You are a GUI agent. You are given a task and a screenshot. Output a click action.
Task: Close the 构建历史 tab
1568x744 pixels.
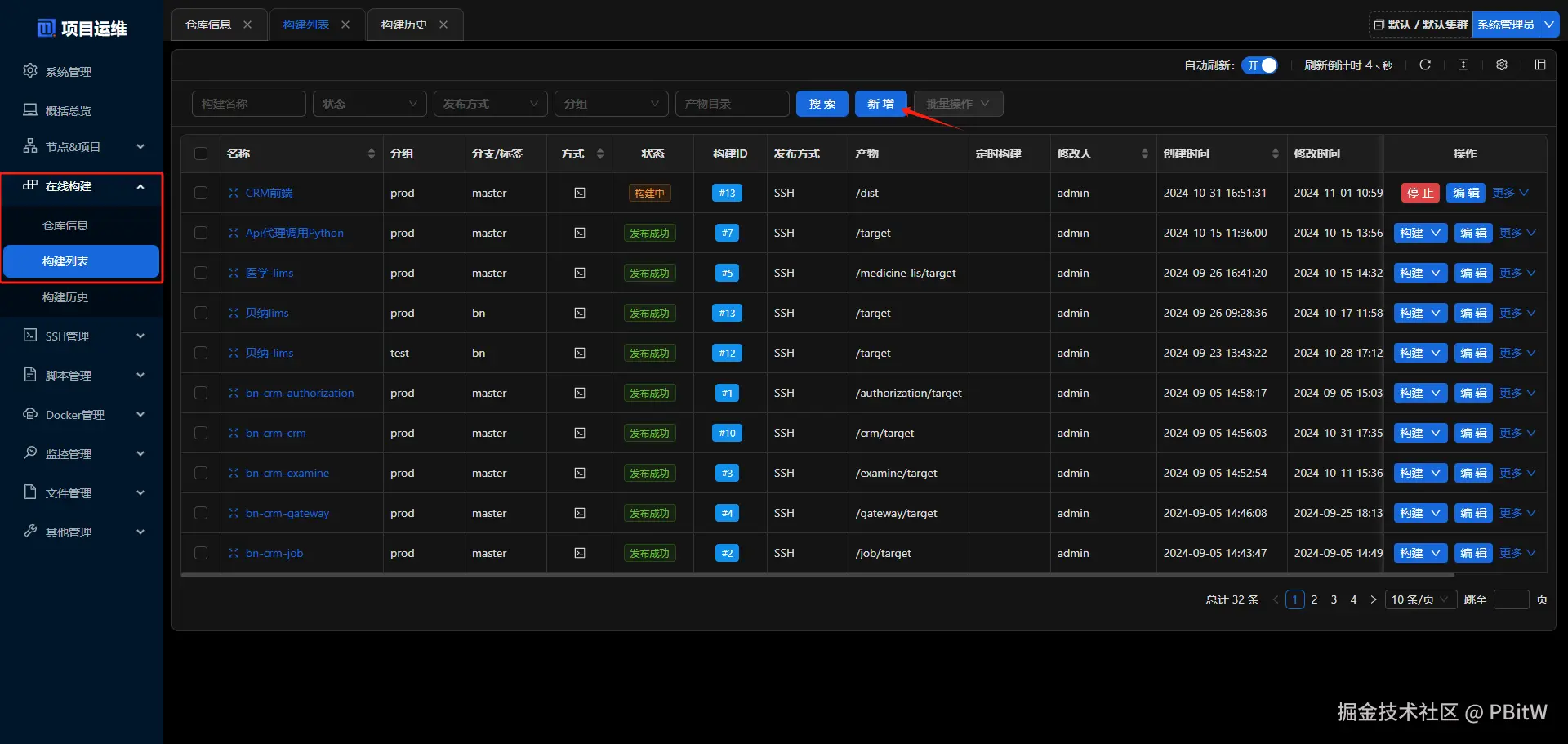[x=443, y=25]
